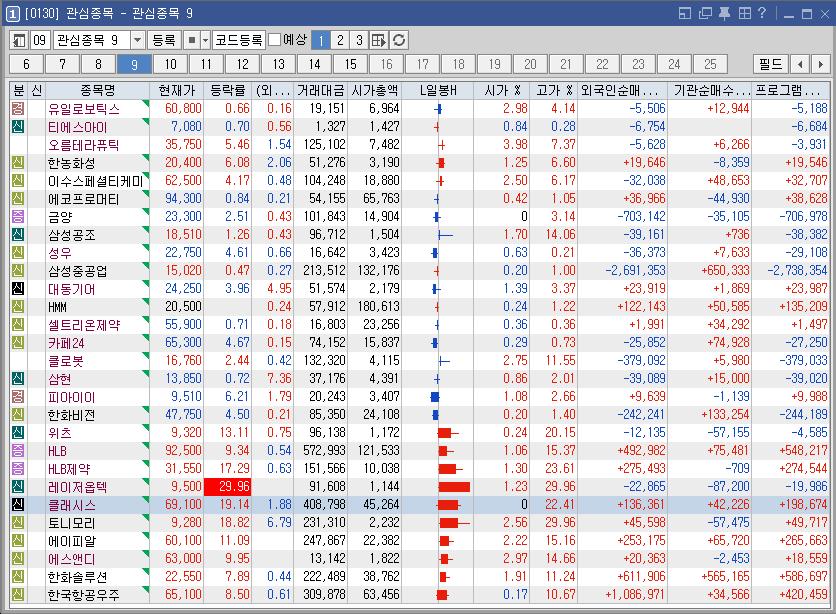This screenshot has width=836, height=614.
Task: Sort by 거래대금 column header
Action: (321, 91)
